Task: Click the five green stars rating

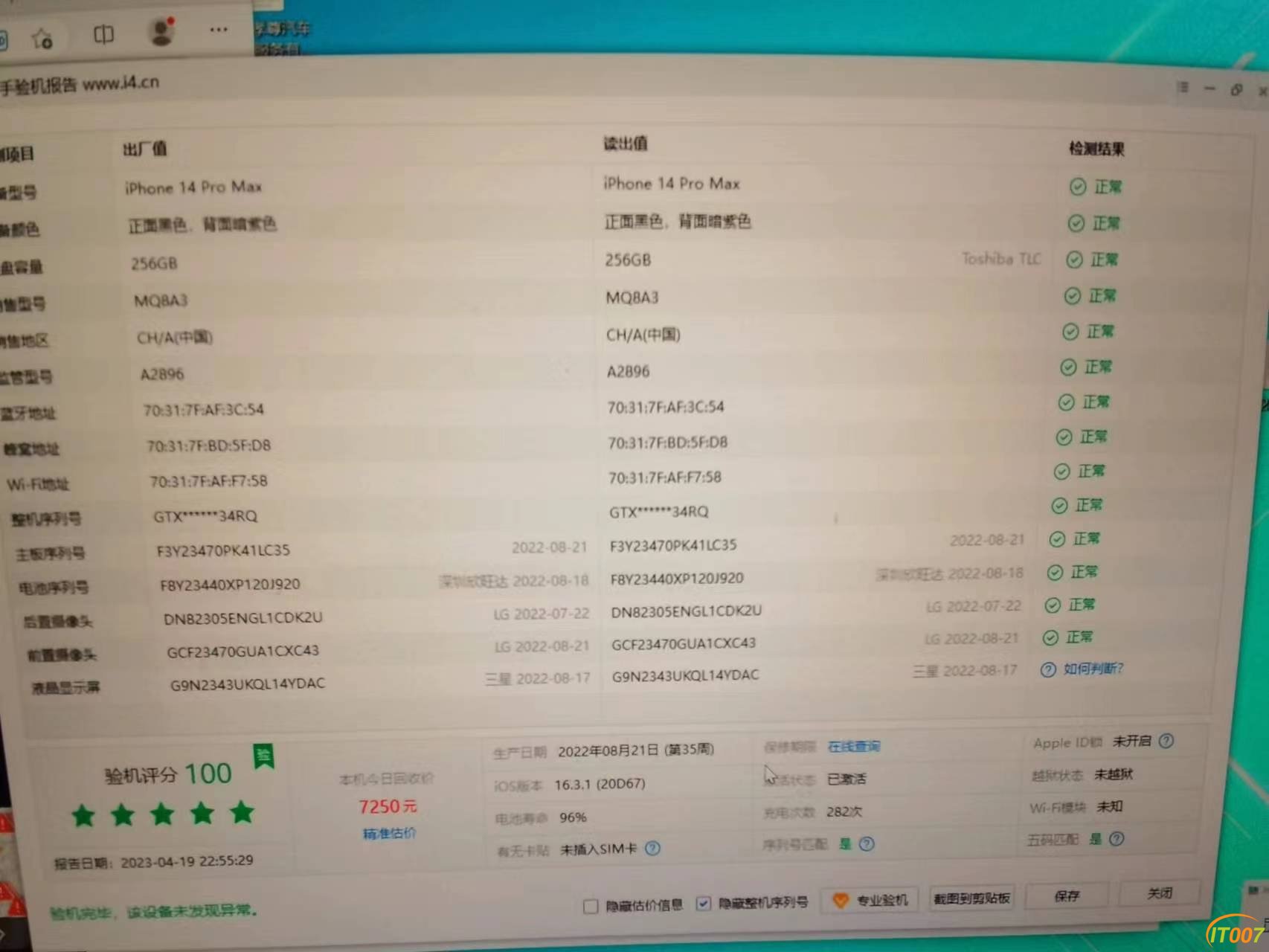Action: click(x=162, y=814)
